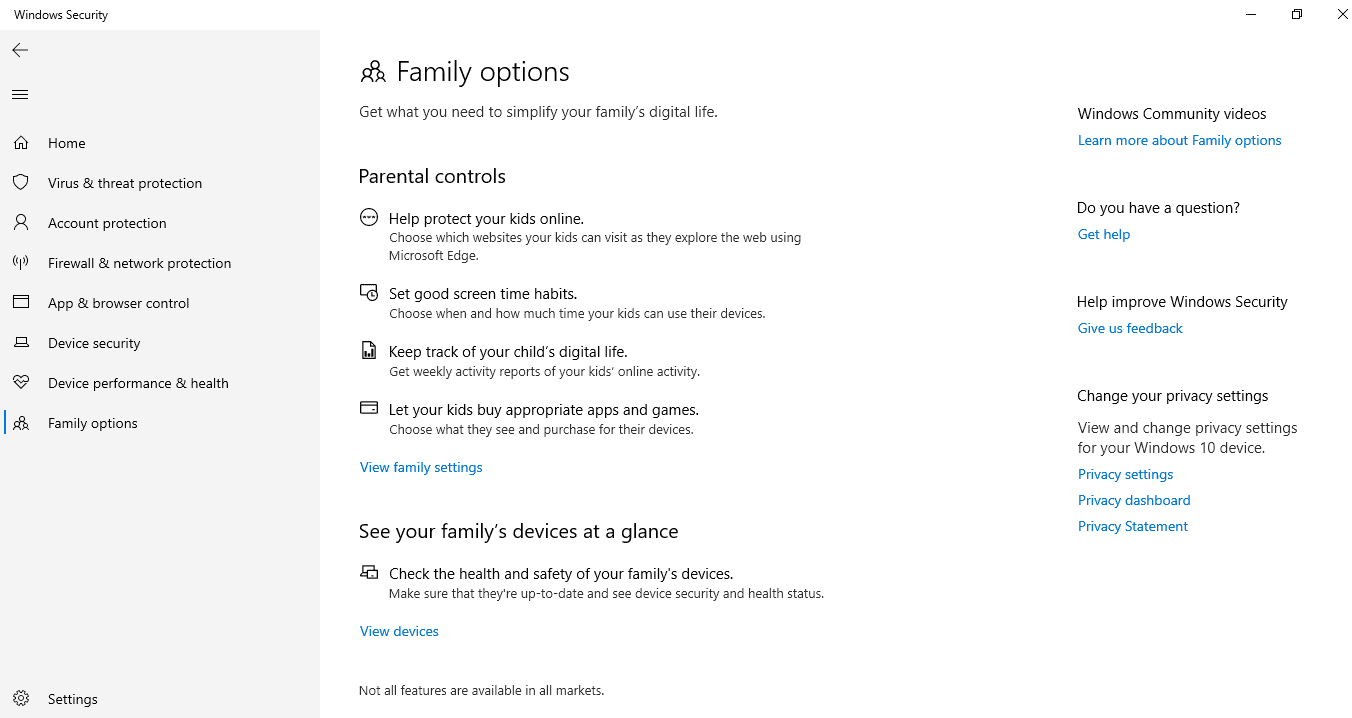Click the Settings gear icon

point(20,699)
